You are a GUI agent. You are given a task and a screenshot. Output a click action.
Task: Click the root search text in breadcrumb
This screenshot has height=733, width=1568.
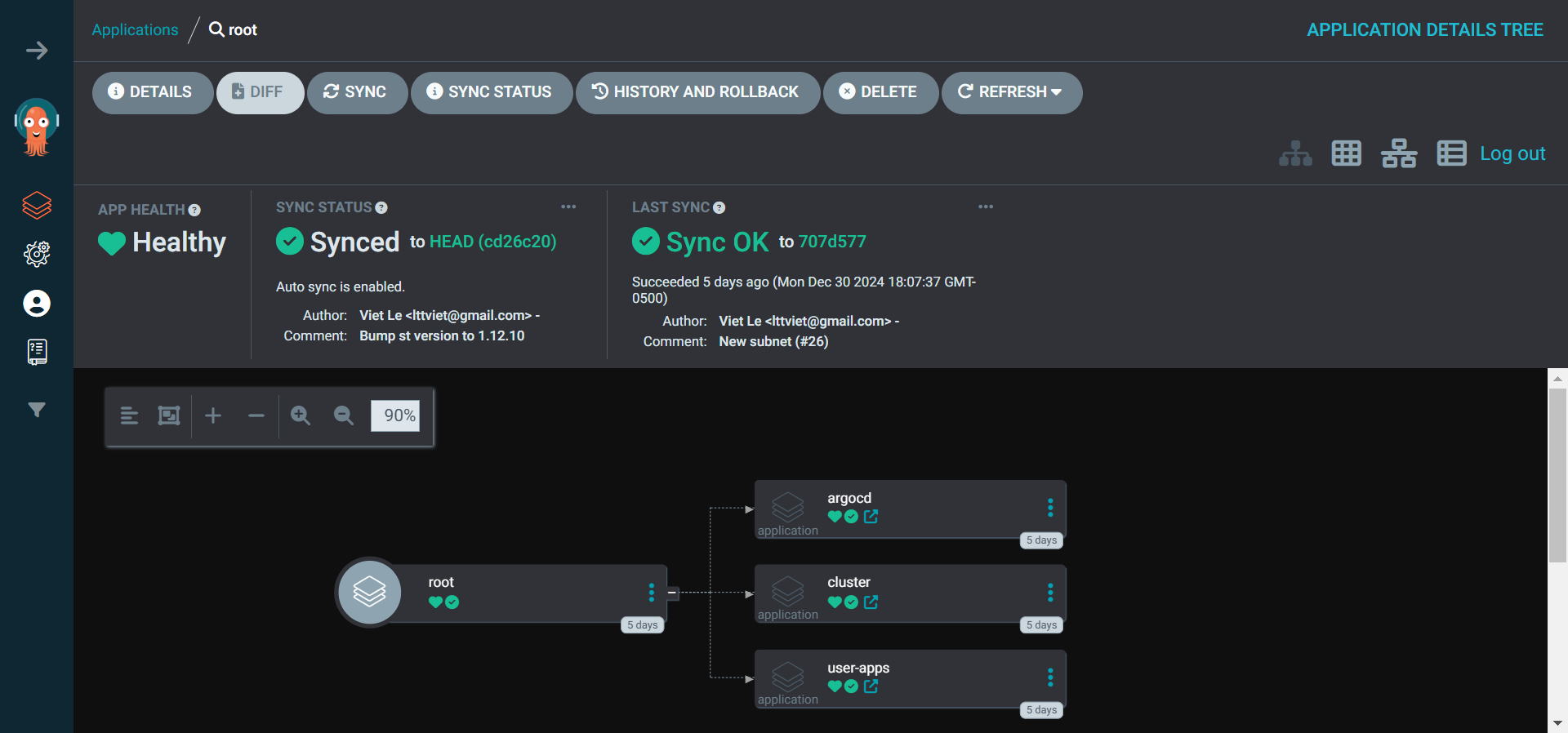click(243, 30)
